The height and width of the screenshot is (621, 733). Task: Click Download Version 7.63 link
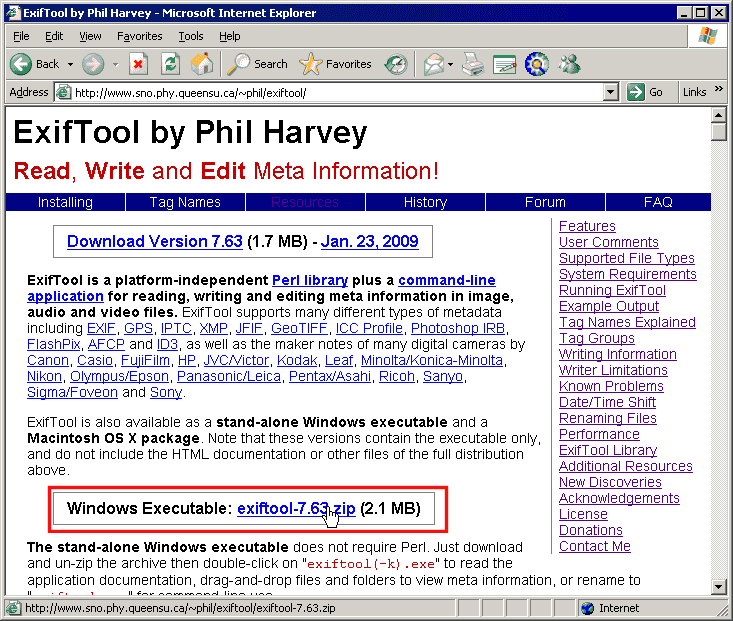click(155, 241)
